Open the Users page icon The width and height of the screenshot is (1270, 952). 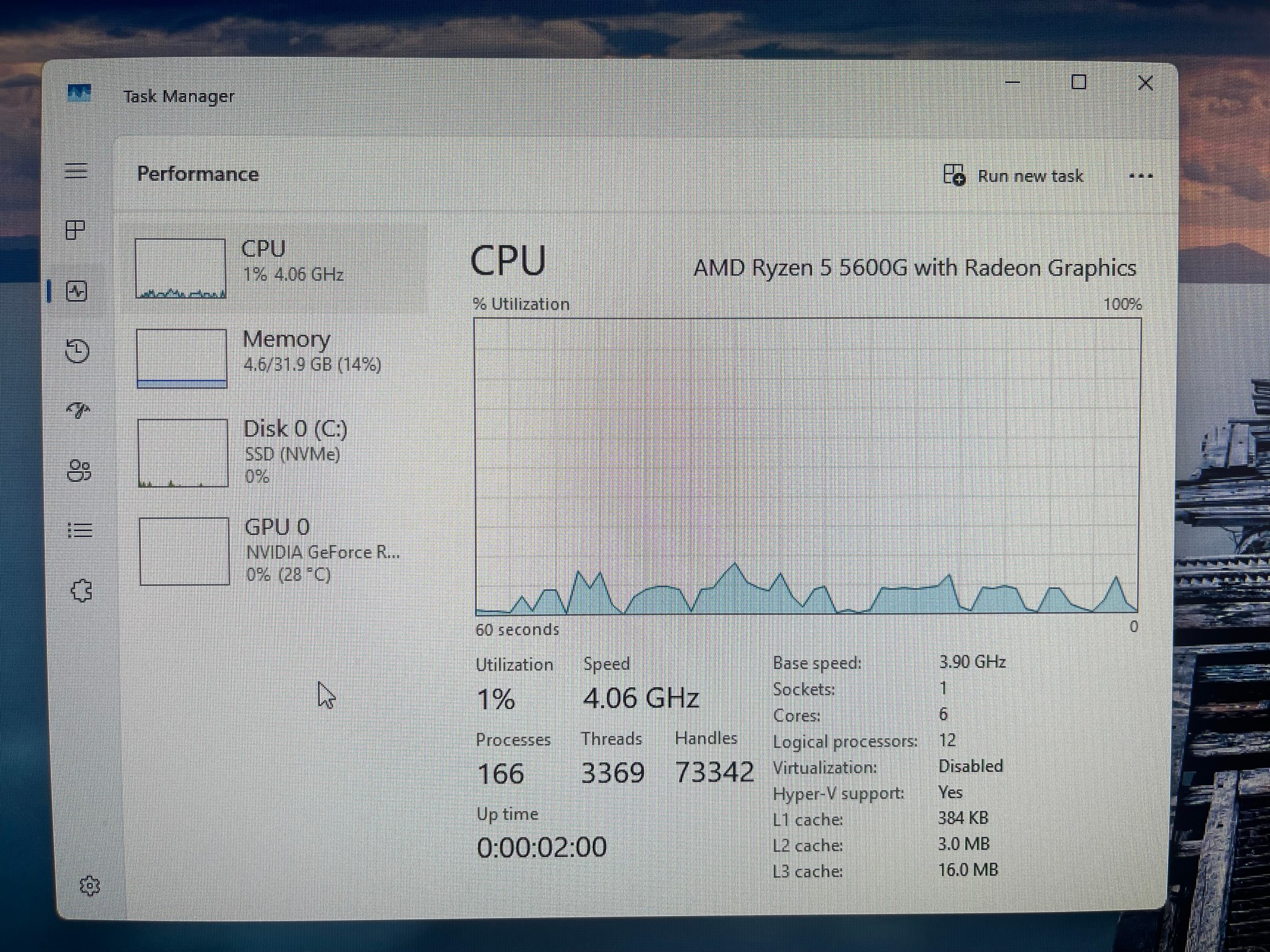pos(79,471)
